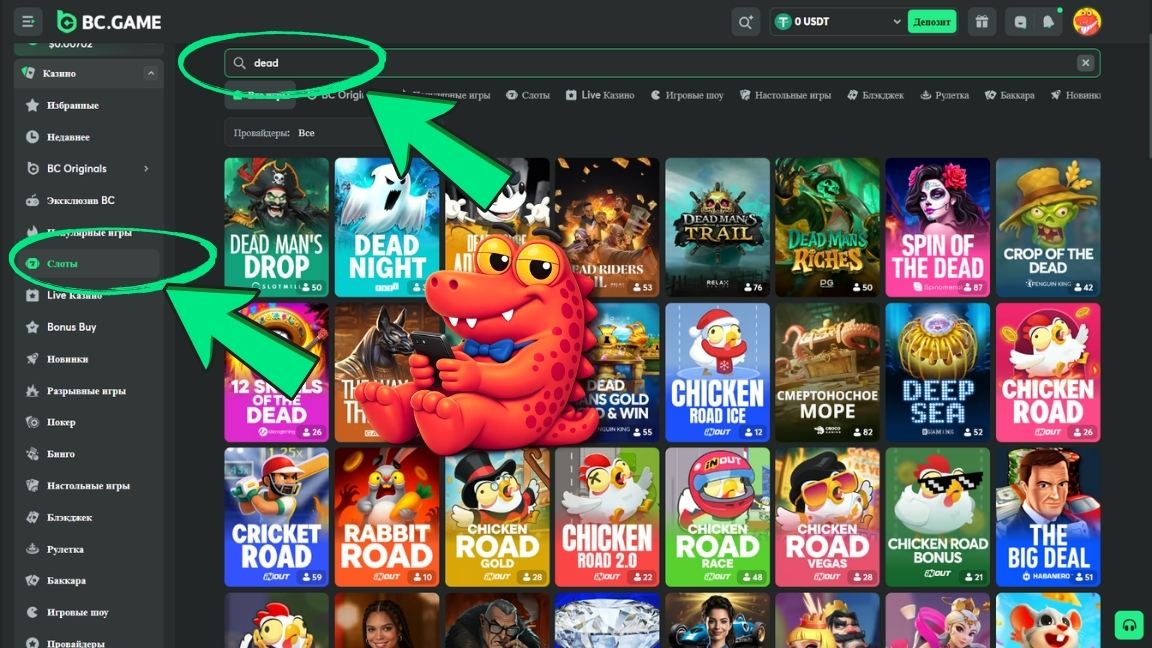Viewport: 1152px width, 648px height.
Task: Open Новинки in sidebar
Action: [x=87, y=359]
